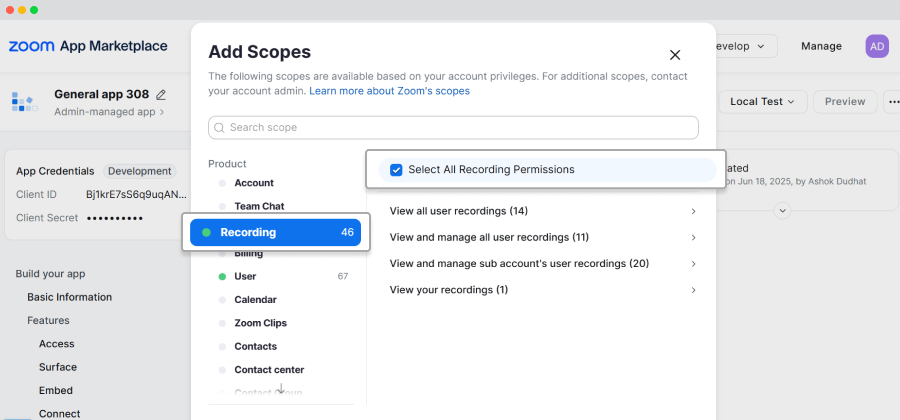Open Features section in sidebar
The width and height of the screenshot is (900, 420).
[x=48, y=321]
